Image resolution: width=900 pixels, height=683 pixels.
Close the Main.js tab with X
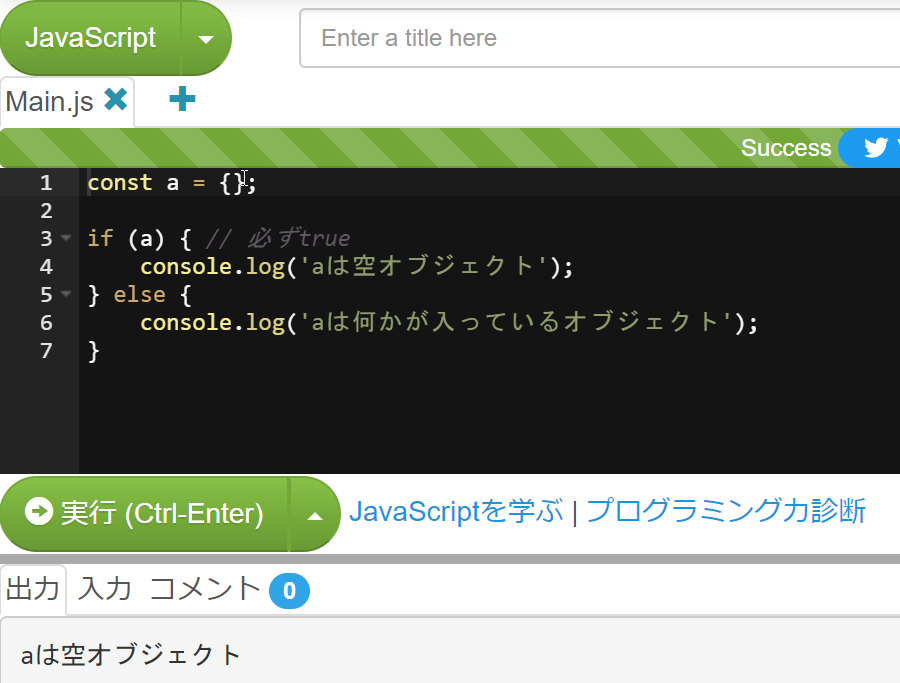click(x=116, y=100)
